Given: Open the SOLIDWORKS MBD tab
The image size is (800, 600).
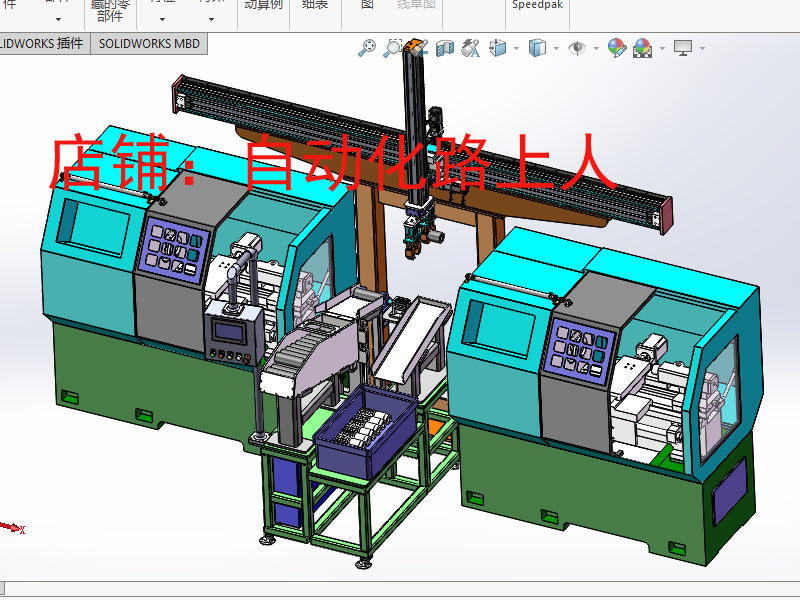Looking at the screenshot, I should [x=148, y=43].
